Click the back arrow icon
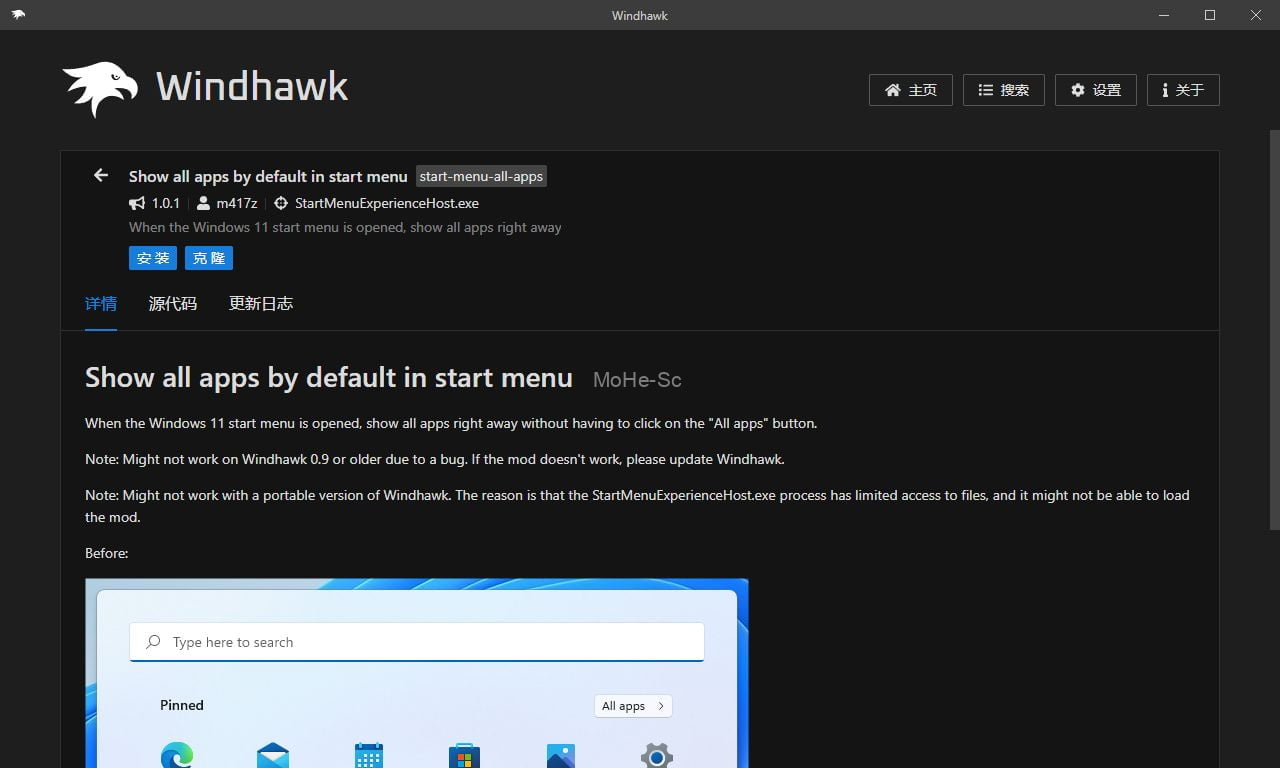Viewport: 1280px width, 768px height. tap(101, 176)
